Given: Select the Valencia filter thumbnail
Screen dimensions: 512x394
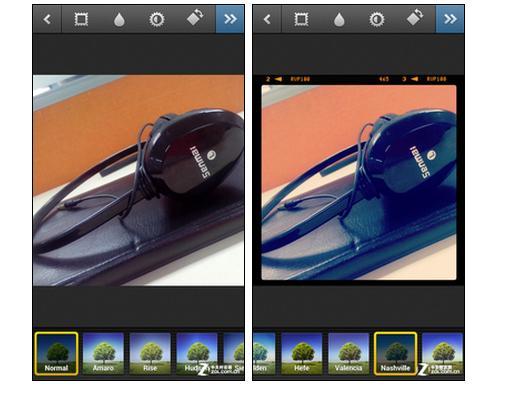Looking at the screenshot, I should (349, 353).
